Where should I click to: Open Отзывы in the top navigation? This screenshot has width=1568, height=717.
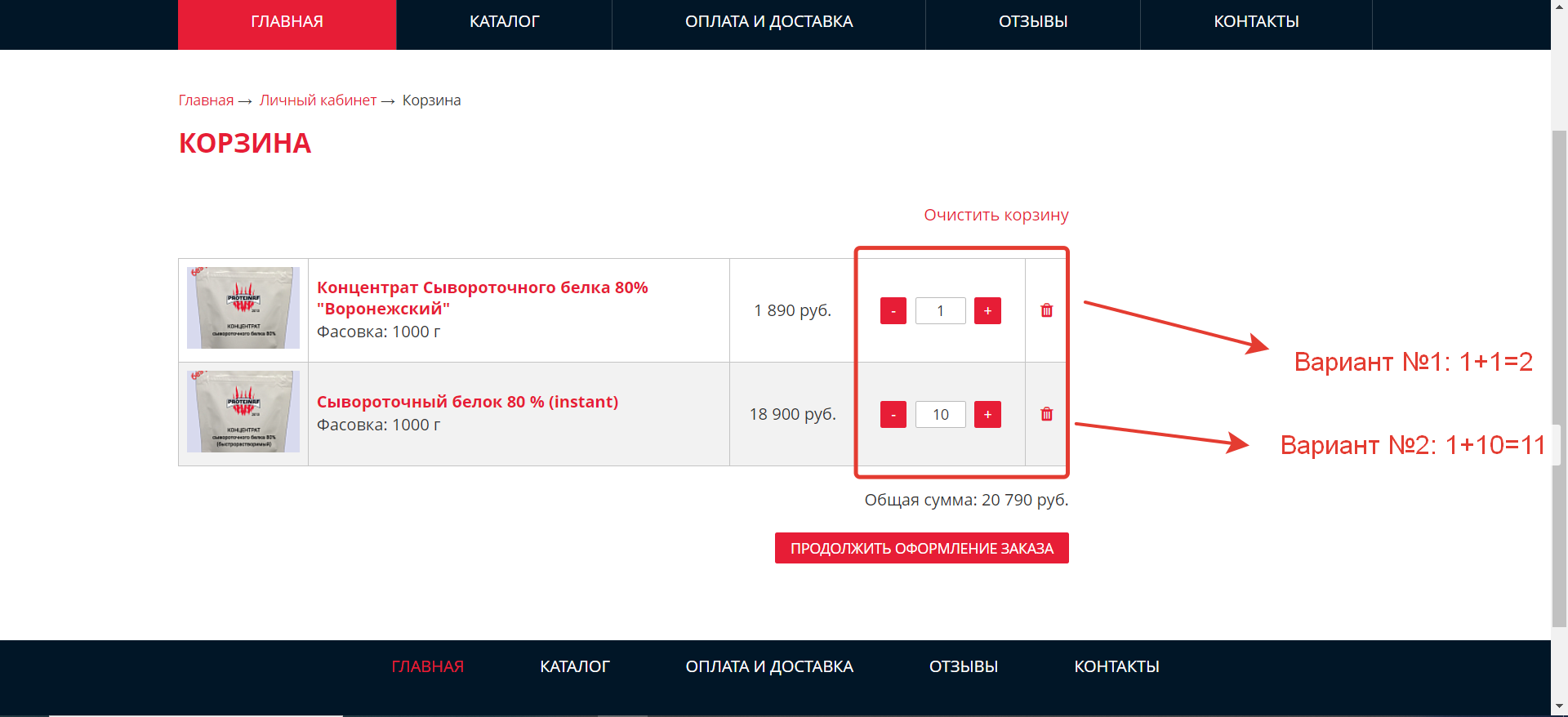click(x=1033, y=22)
